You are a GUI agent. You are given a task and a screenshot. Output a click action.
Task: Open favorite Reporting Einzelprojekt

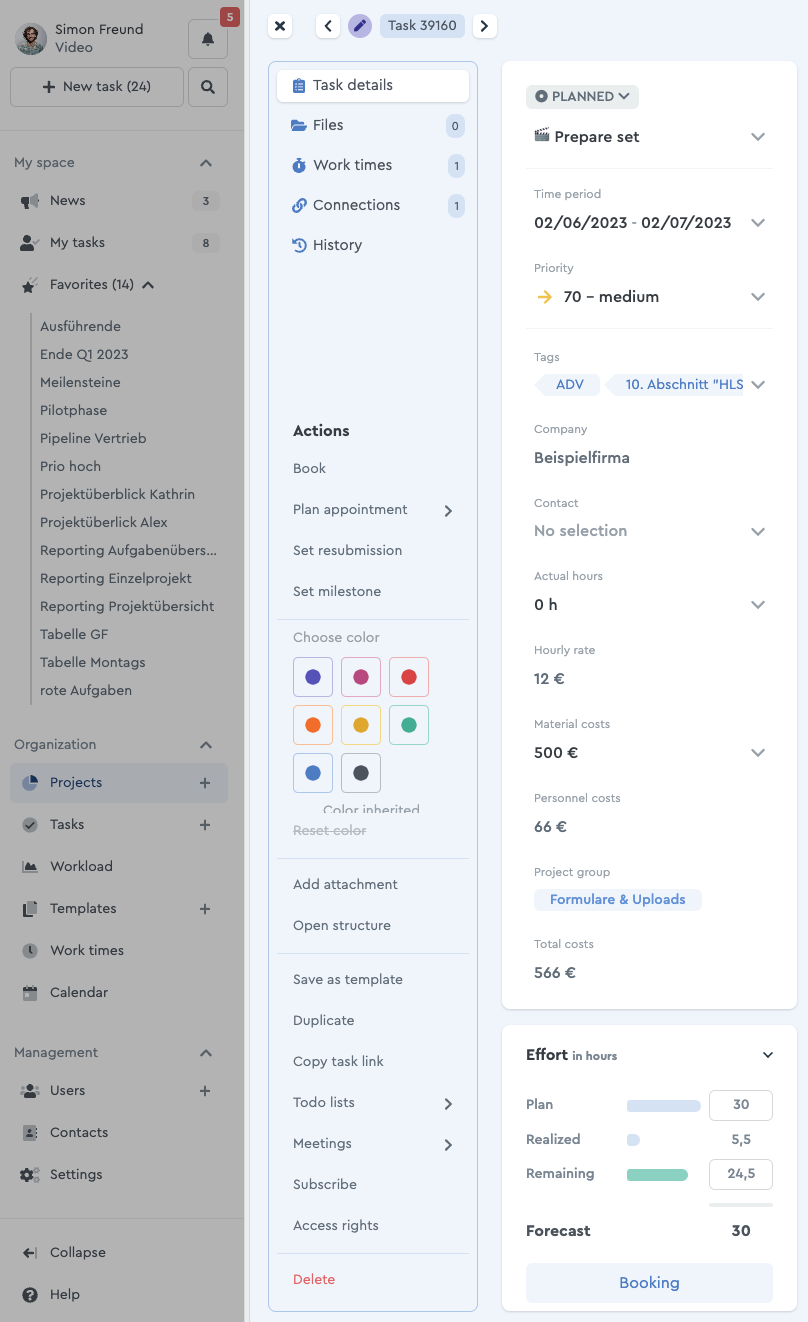pyautogui.click(x=116, y=578)
